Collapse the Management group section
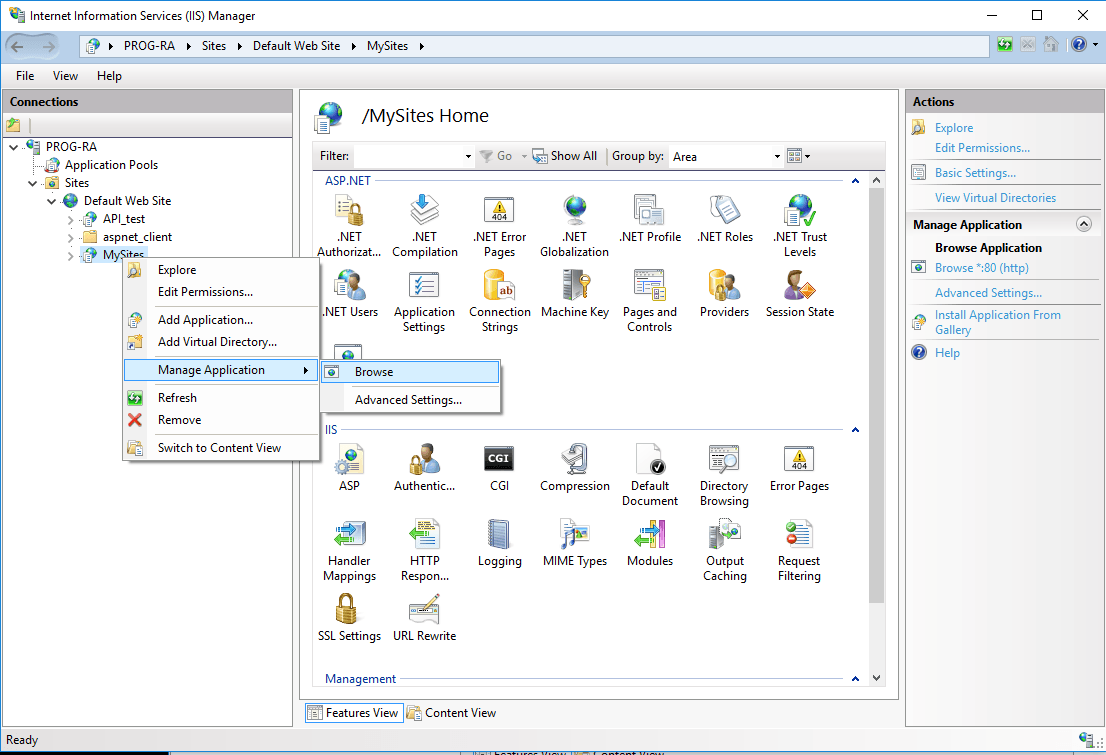Viewport: 1106px width, 755px height. tap(856, 679)
